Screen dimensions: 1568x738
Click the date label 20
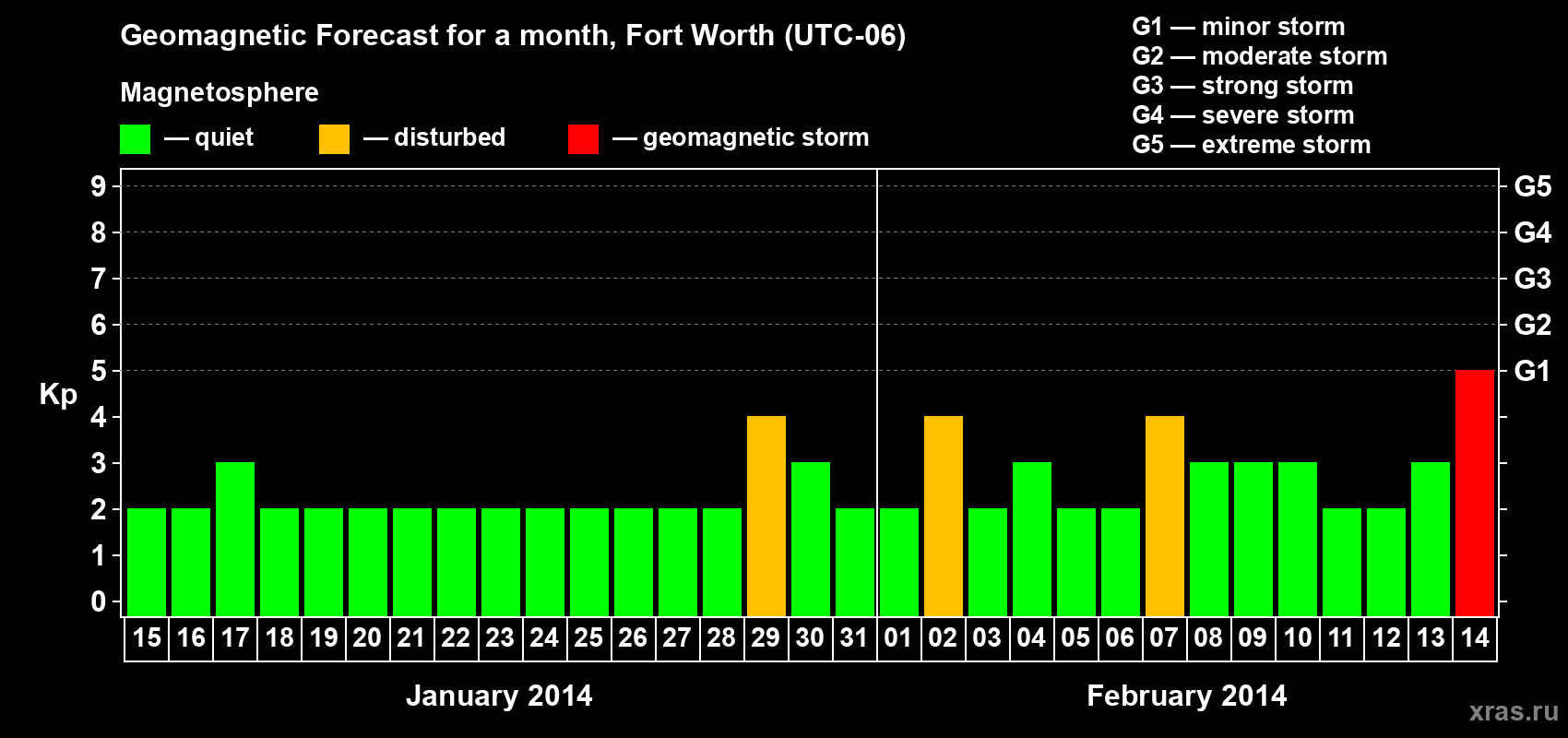click(367, 637)
